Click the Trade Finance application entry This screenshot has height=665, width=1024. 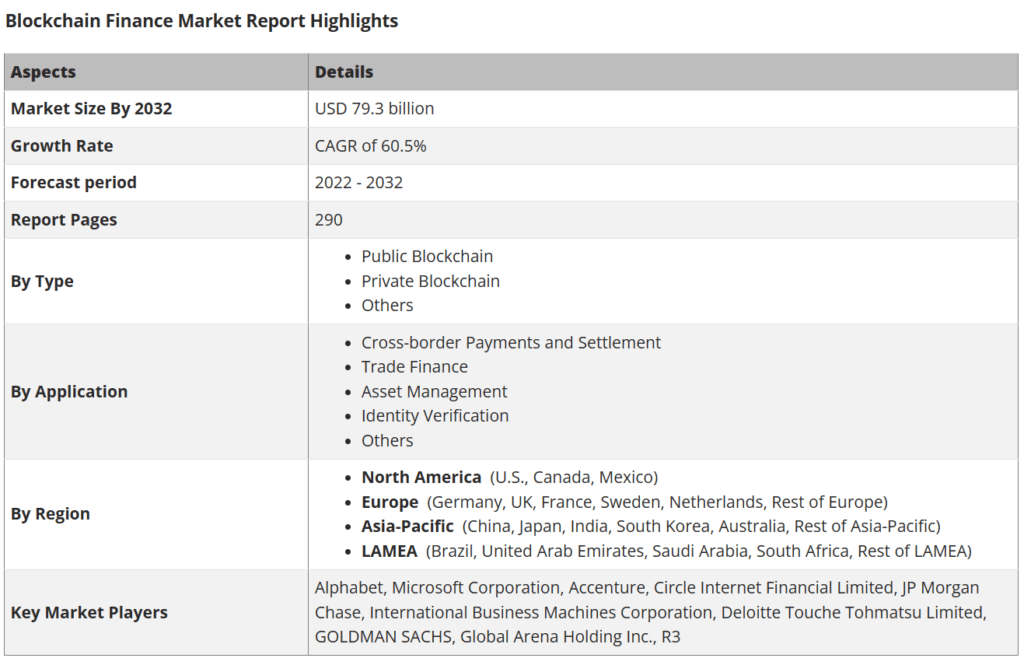click(414, 366)
